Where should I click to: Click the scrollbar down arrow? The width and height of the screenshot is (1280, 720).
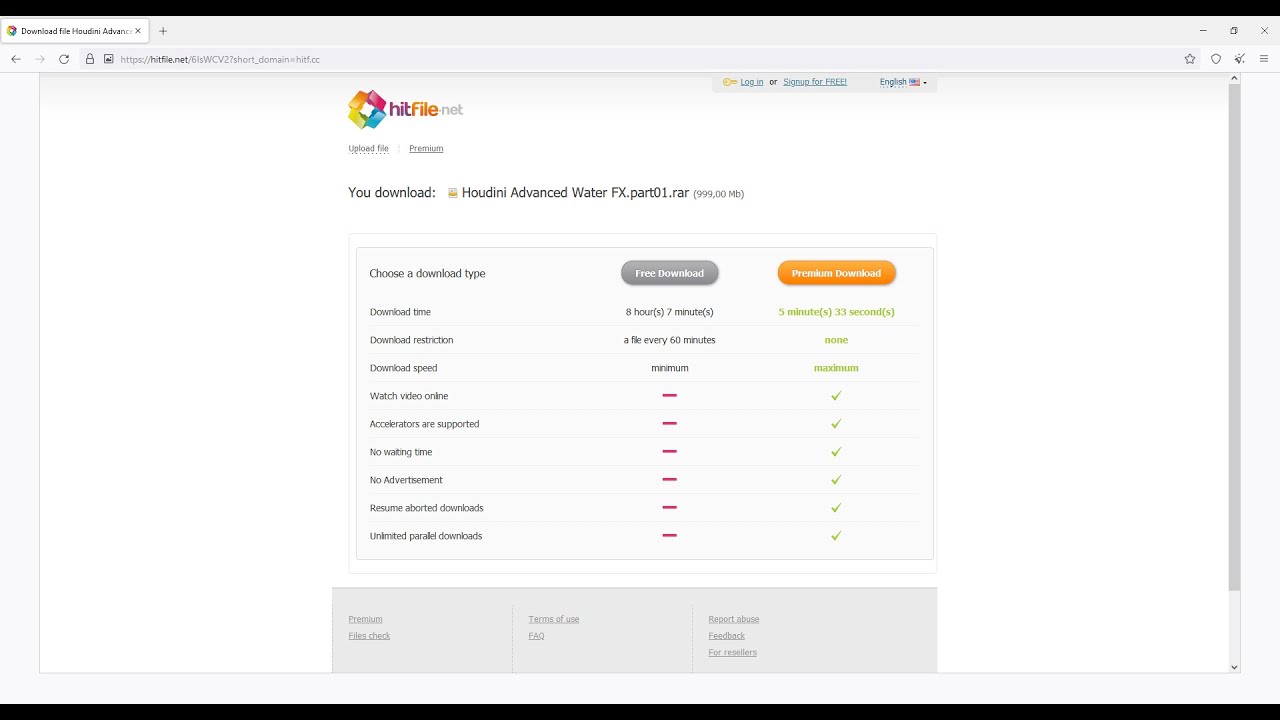[1234, 667]
